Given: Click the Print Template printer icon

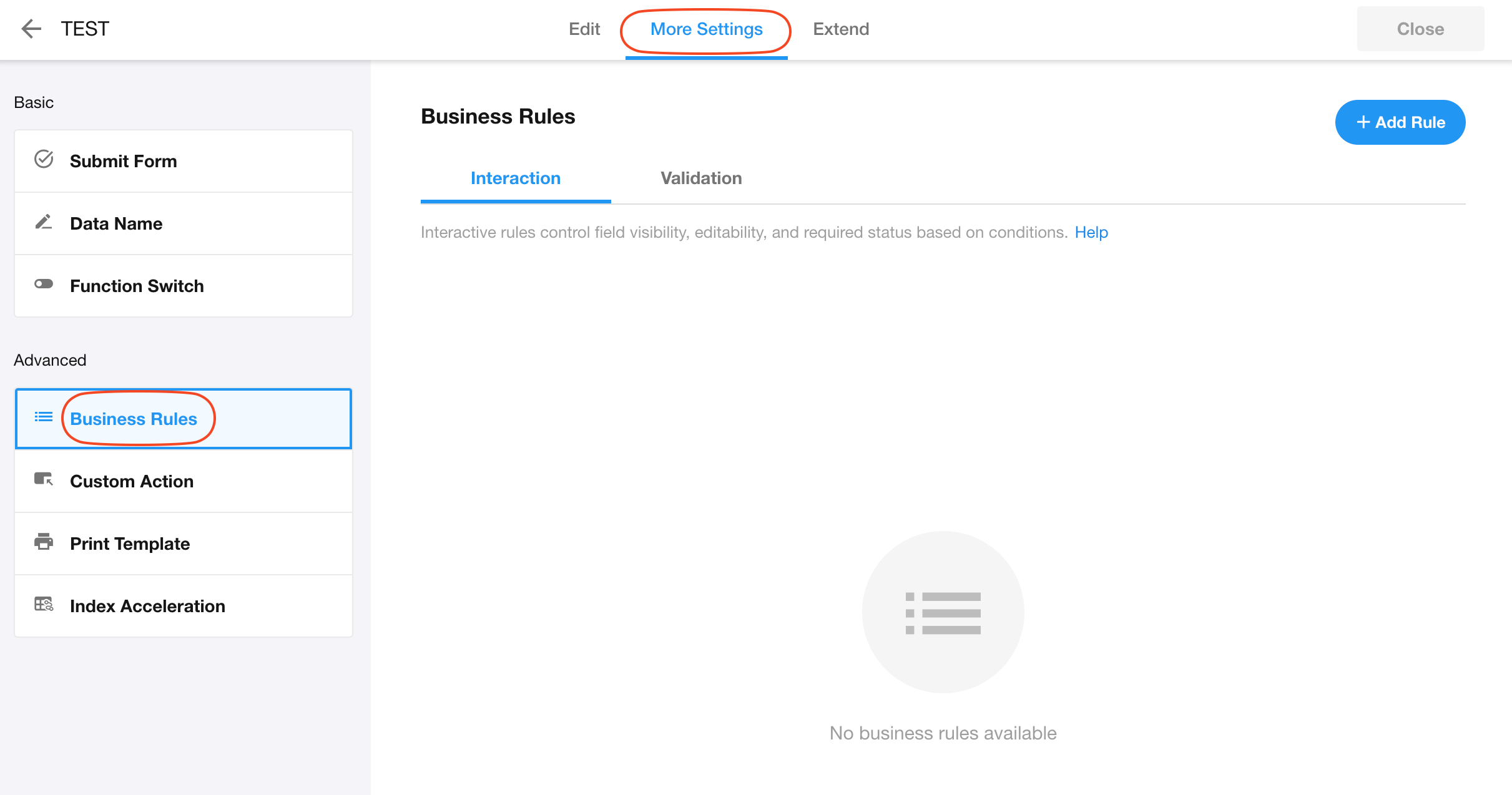Looking at the screenshot, I should click(44, 542).
